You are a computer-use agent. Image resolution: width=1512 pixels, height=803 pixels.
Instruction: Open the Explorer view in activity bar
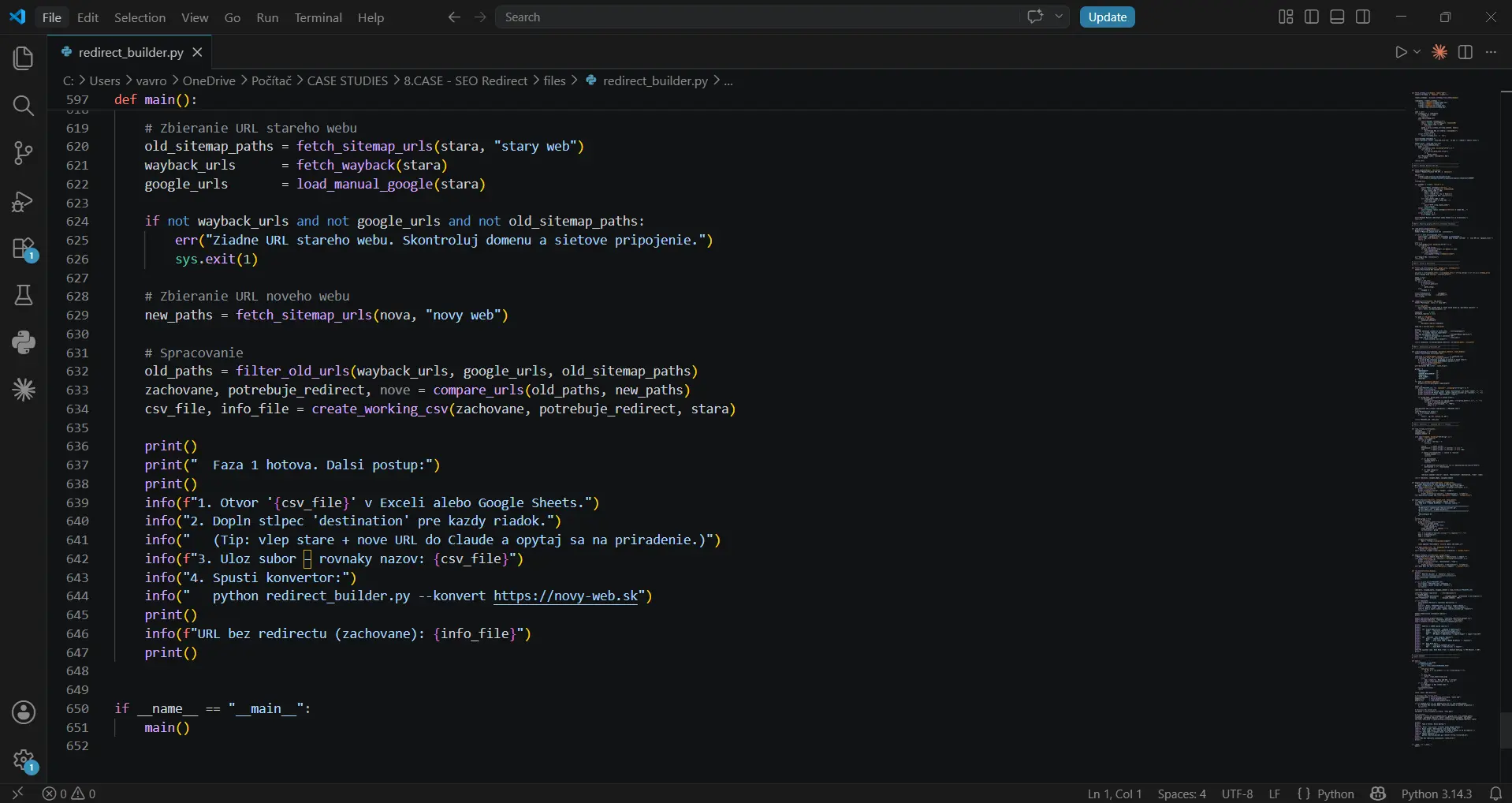tap(24, 58)
